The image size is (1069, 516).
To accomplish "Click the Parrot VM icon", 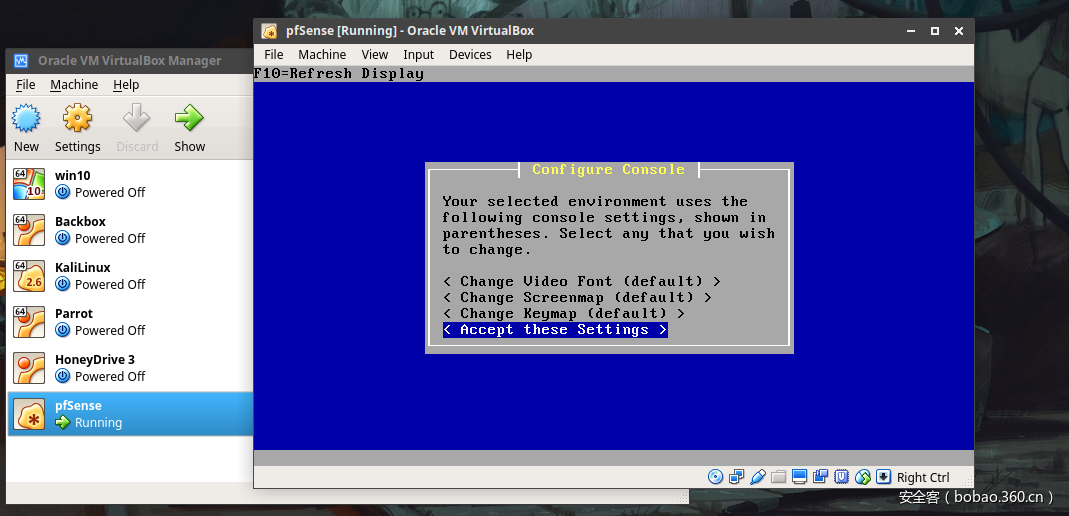I will [x=29, y=322].
